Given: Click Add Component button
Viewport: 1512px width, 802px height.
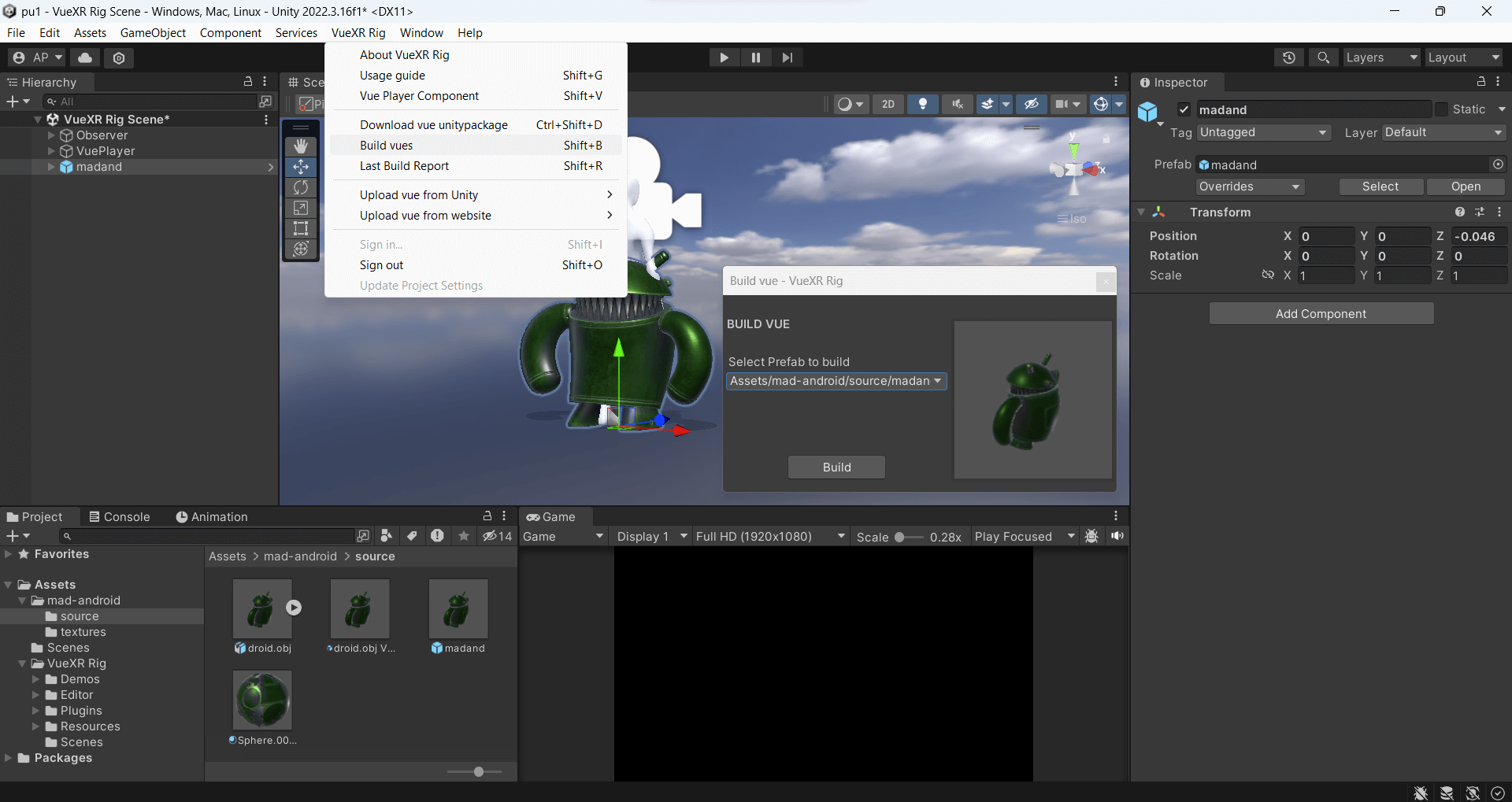Looking at the screenshot, I should coord(1321,314).
